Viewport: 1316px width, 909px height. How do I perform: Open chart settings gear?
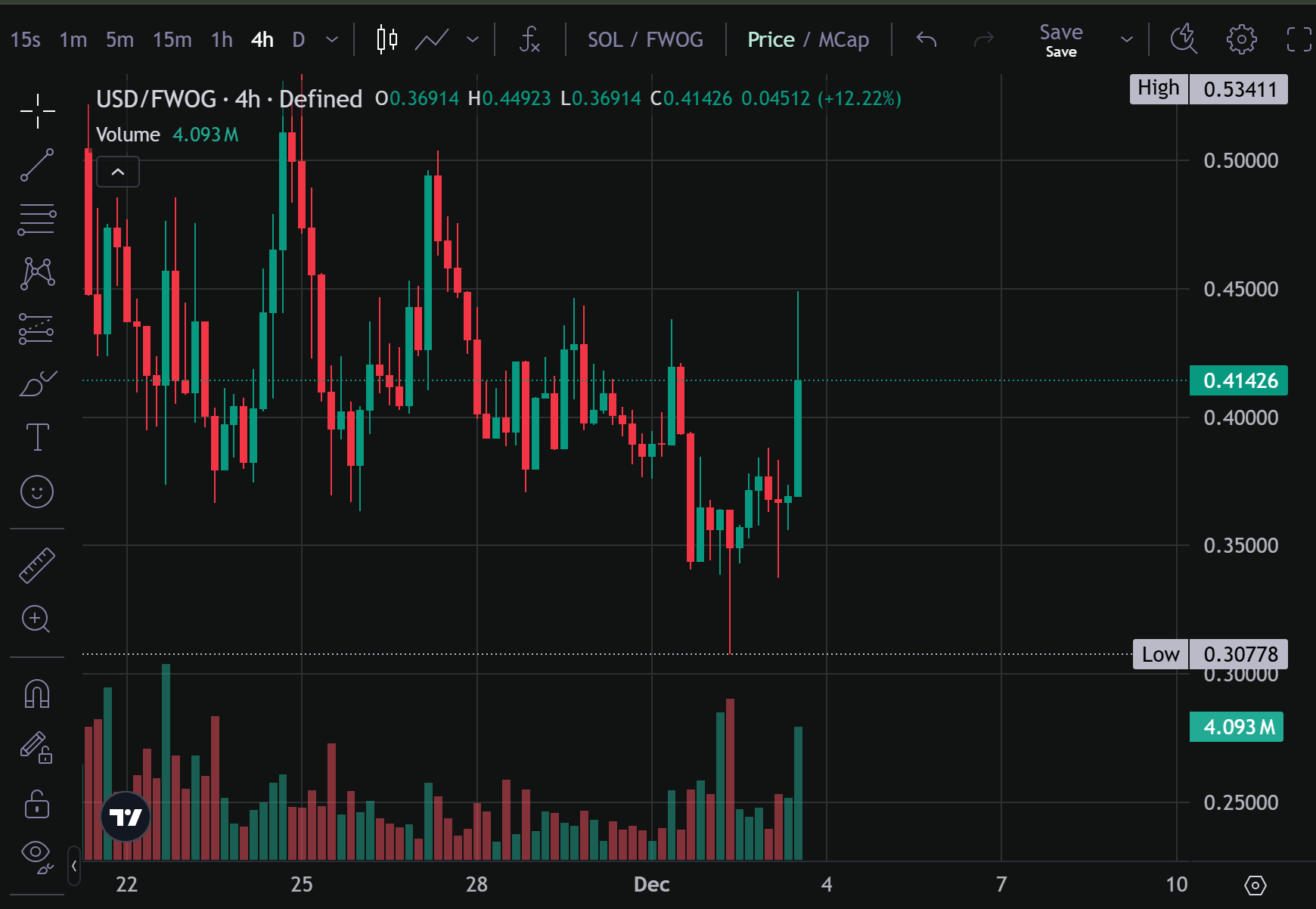(1241, 39)
